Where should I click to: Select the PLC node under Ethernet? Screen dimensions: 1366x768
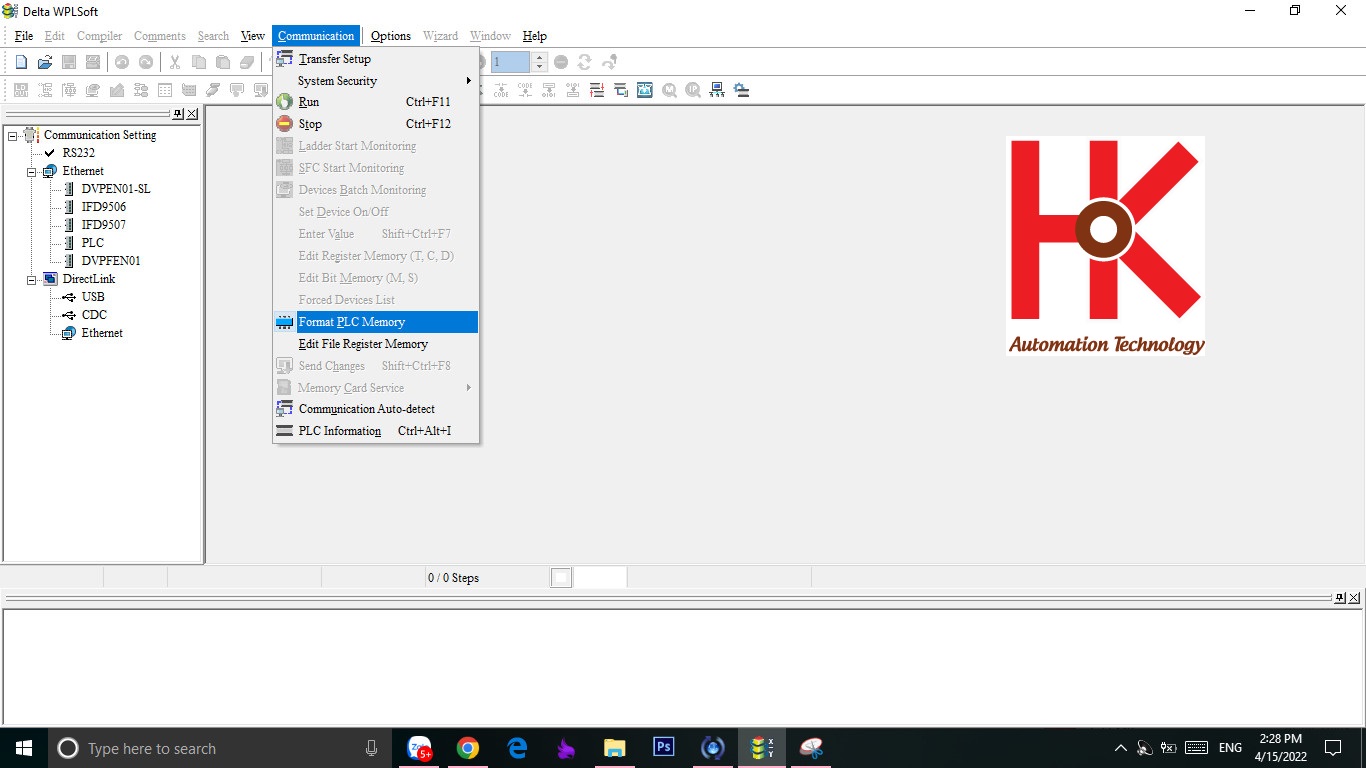(93, 243)
